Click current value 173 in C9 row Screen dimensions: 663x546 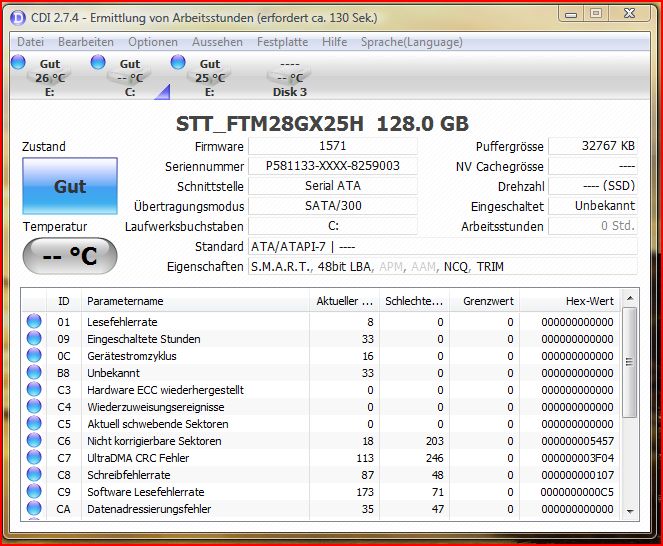tap(365, 492)
